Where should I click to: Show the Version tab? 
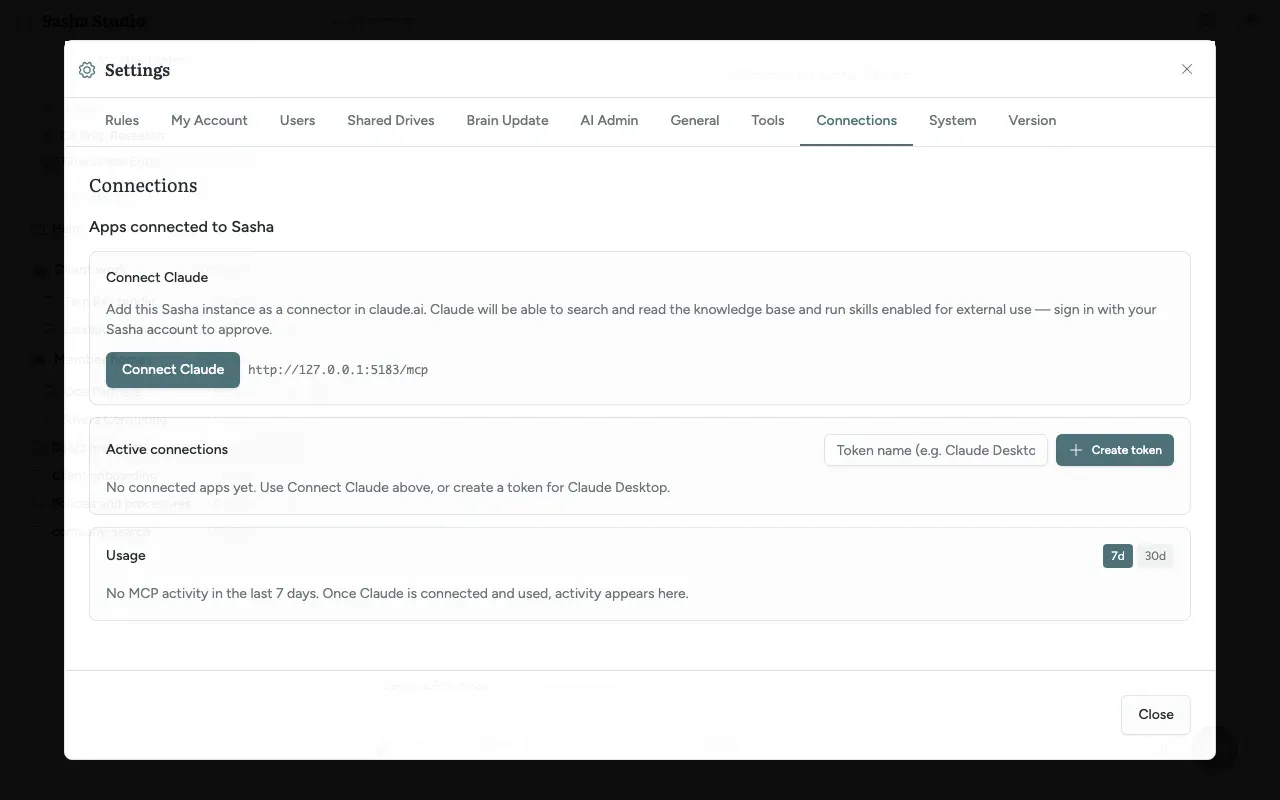pos(1032,120)
